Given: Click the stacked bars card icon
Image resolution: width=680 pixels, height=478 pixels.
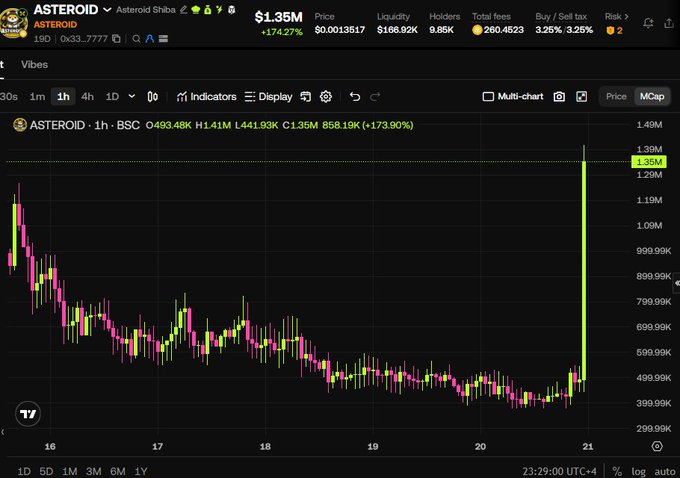Looking at the screenshot, I should pos(163,39).
